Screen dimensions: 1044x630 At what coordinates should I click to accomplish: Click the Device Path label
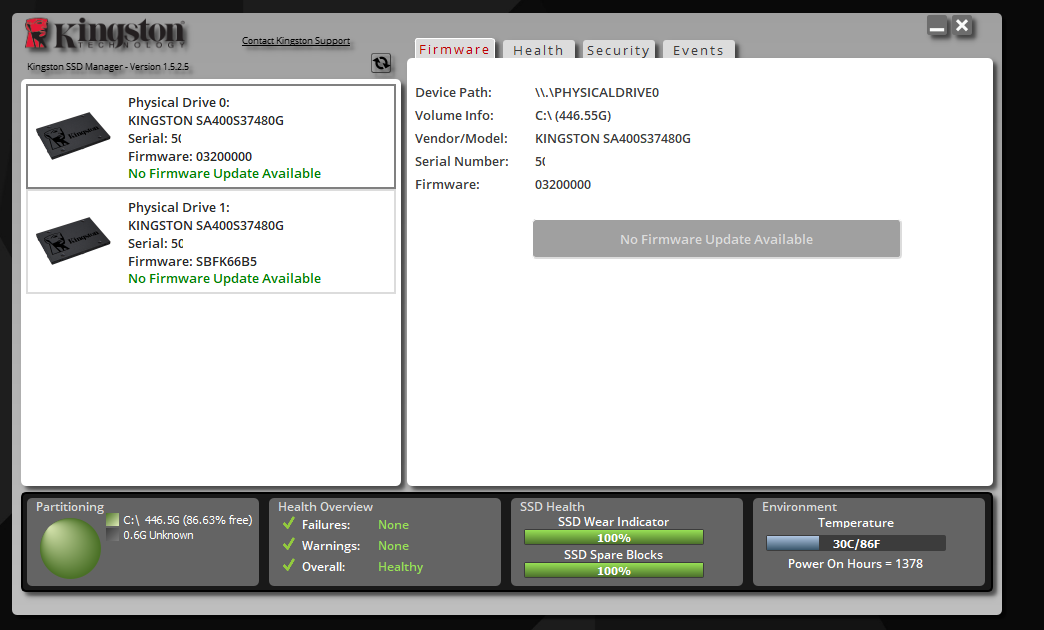(453, 93)
